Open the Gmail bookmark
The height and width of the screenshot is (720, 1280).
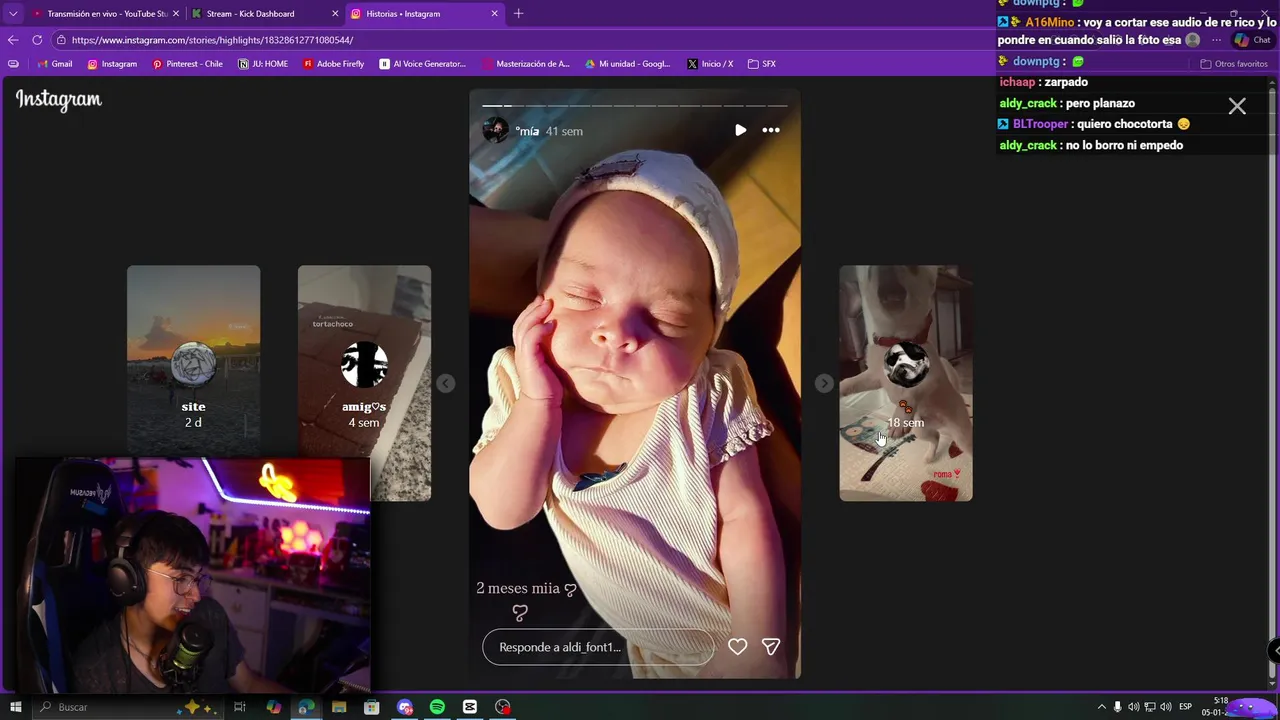[54, 64]
